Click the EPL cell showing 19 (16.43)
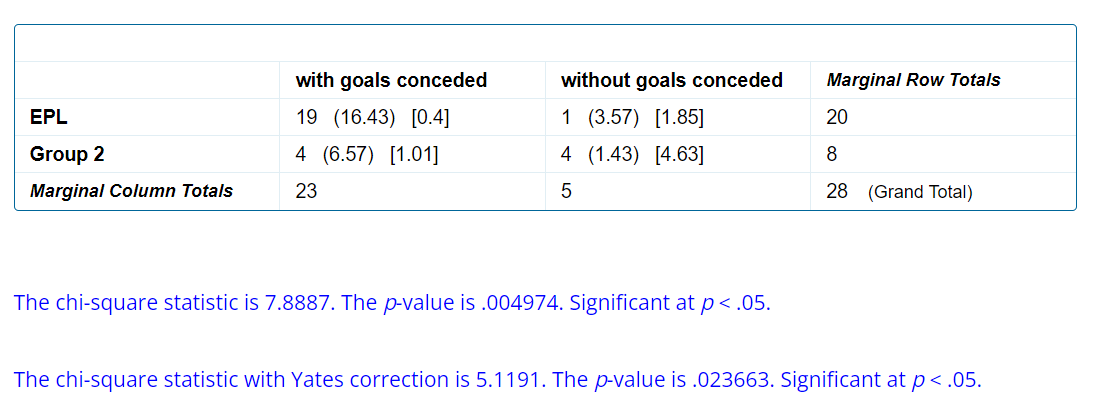 tap(372, 117)
